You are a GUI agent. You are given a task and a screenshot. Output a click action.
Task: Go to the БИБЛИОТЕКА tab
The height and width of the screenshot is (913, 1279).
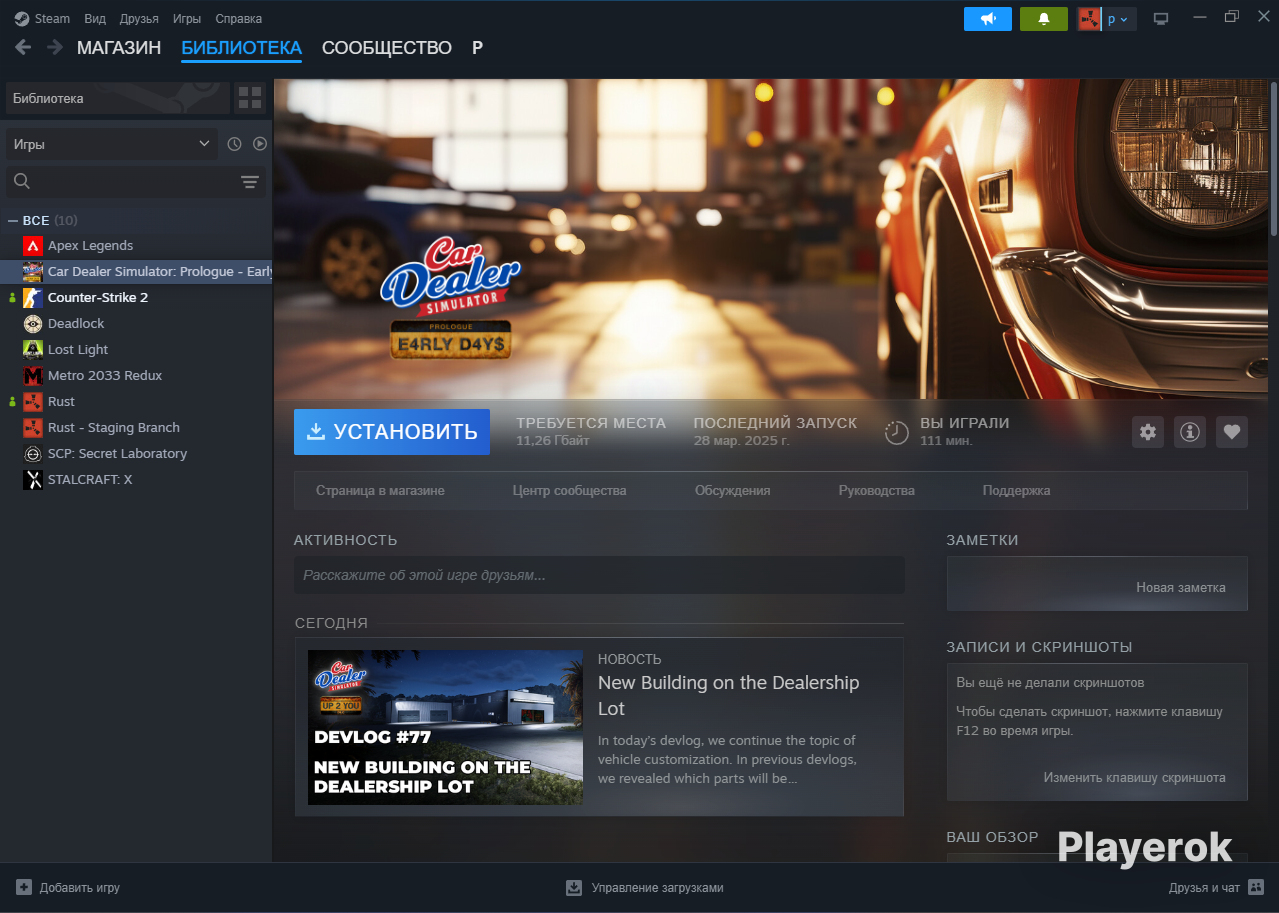(x=241, y=48)
